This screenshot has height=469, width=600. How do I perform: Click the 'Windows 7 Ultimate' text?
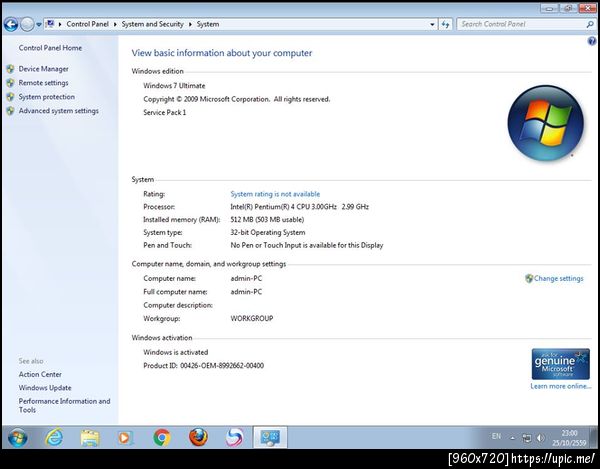tap(174, 86)
